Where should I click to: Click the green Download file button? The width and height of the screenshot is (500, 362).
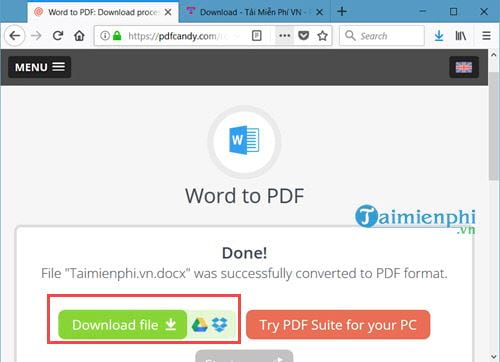122,325
